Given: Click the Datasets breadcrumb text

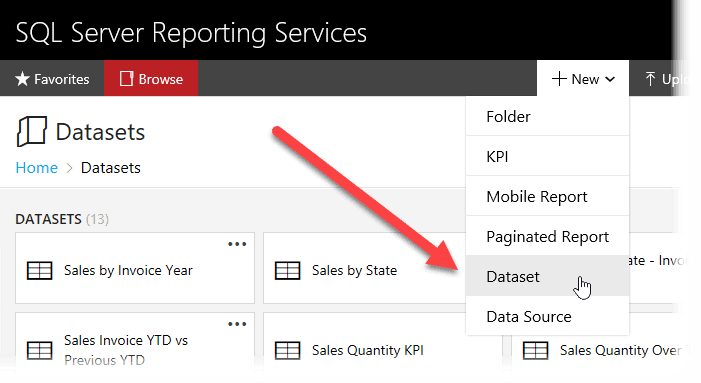Looking at the screenshot, I should pyautogui.click(x=110, y=168).
